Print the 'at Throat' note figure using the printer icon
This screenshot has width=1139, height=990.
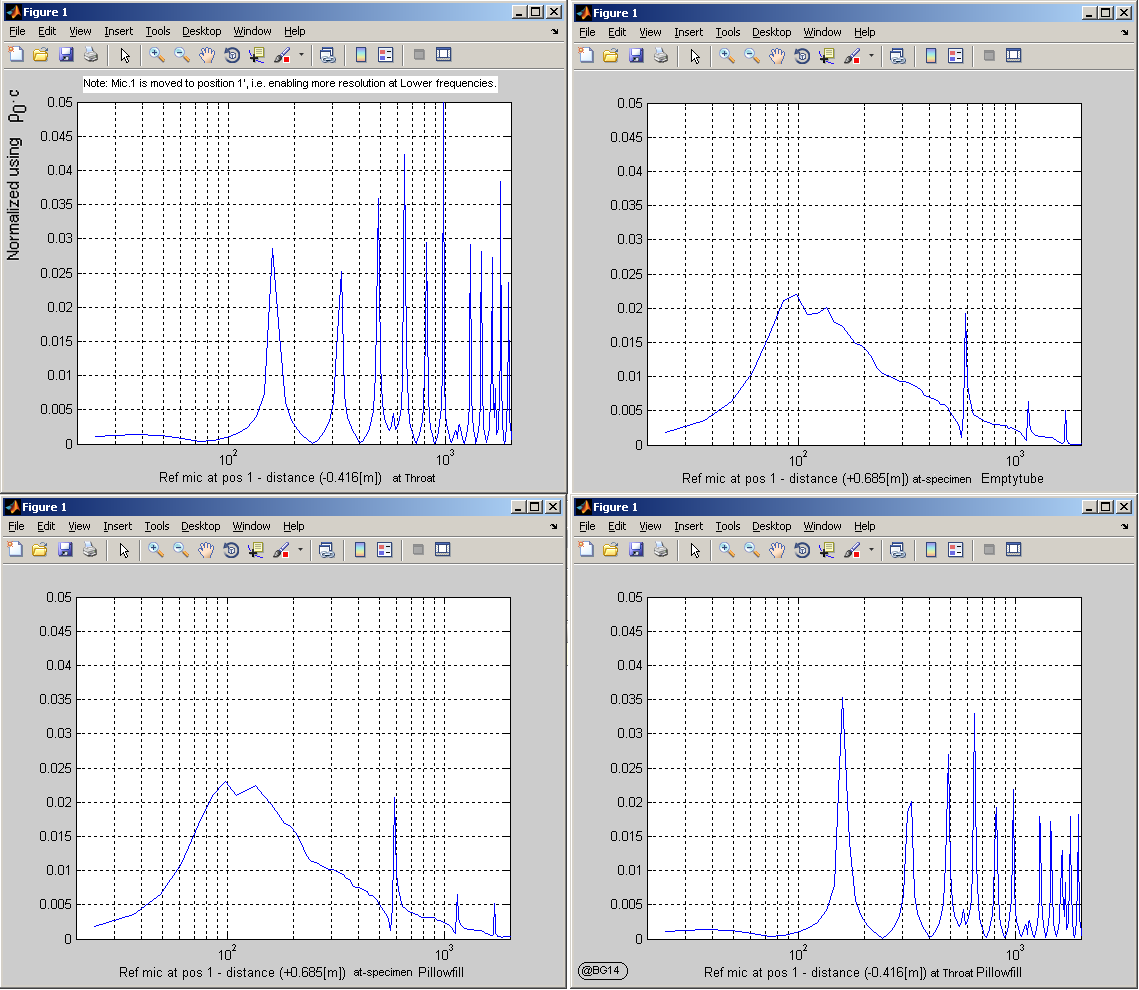[91, 54]
